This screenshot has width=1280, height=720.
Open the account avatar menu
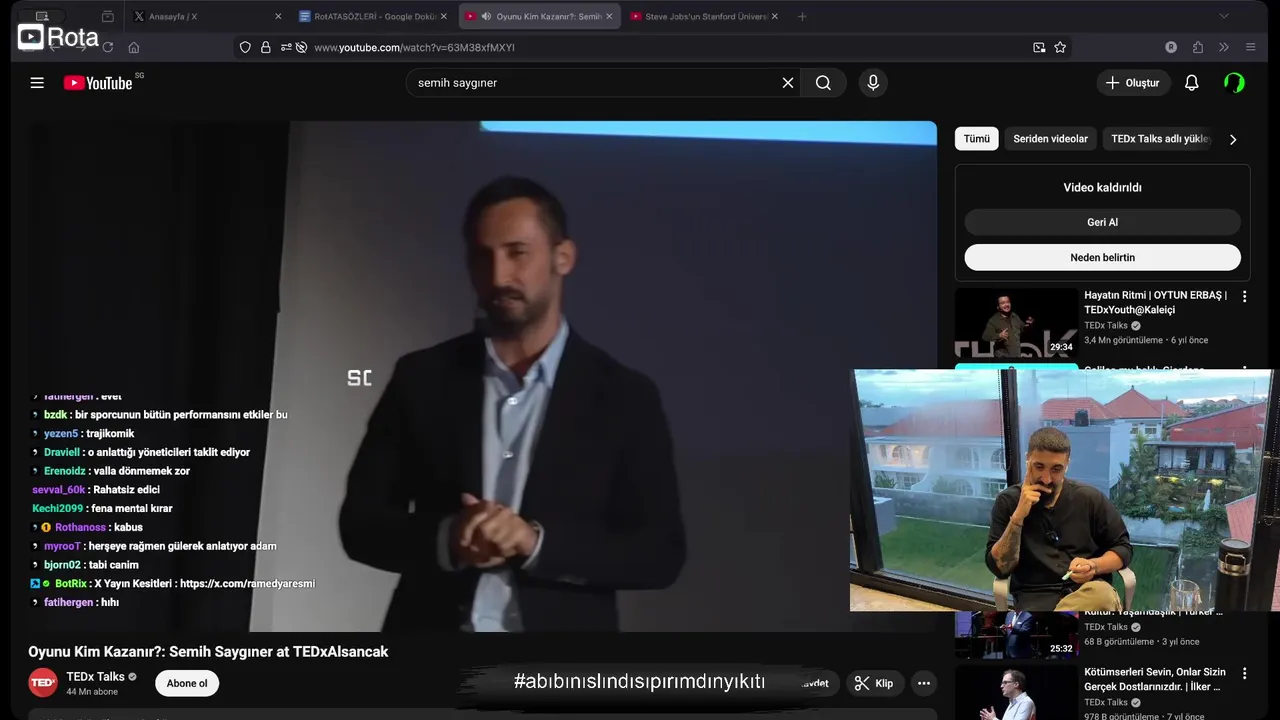click(x=1235, y=83)
